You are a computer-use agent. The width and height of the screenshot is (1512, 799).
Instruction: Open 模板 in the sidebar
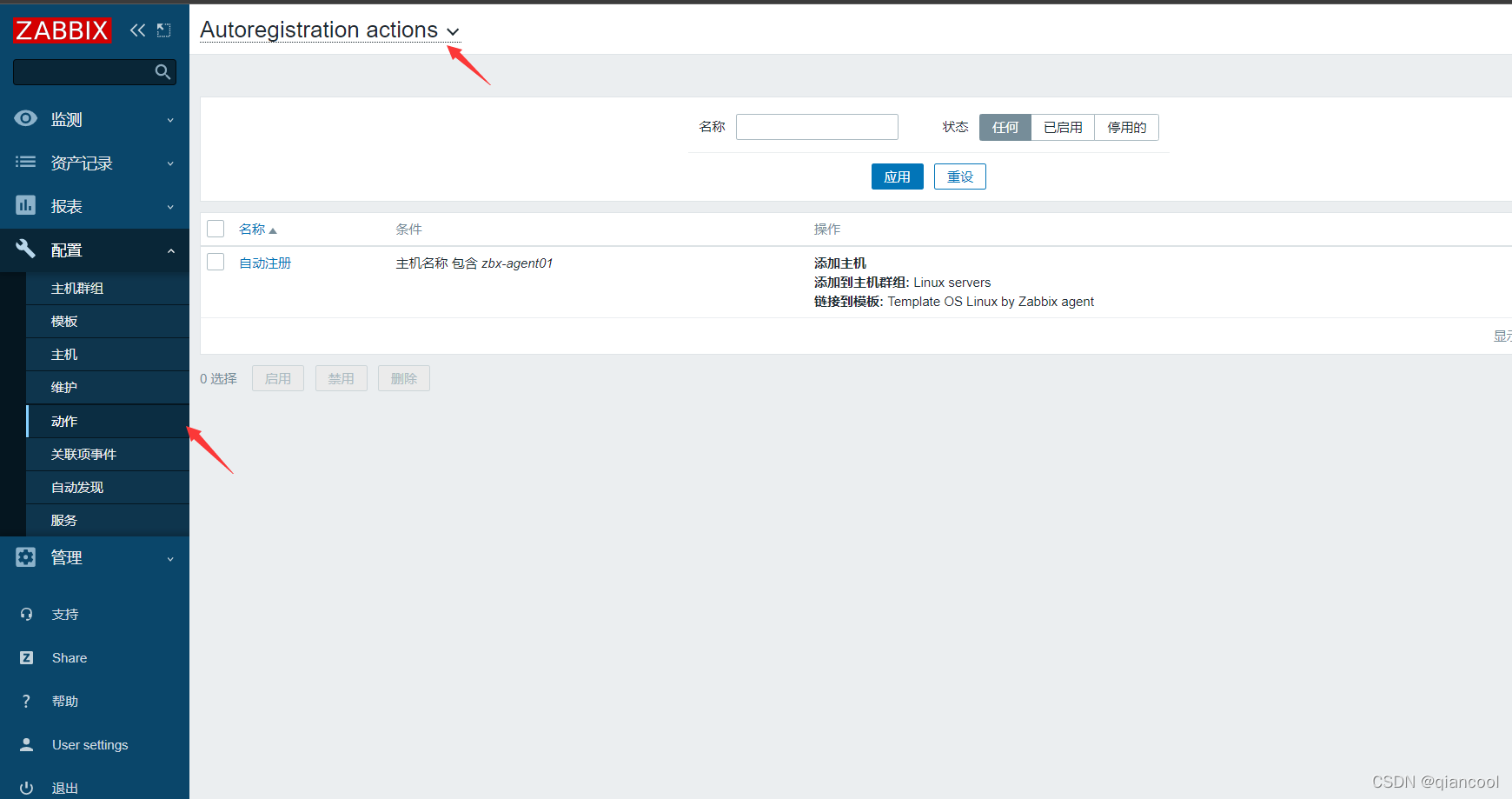[x=108, y=322]
